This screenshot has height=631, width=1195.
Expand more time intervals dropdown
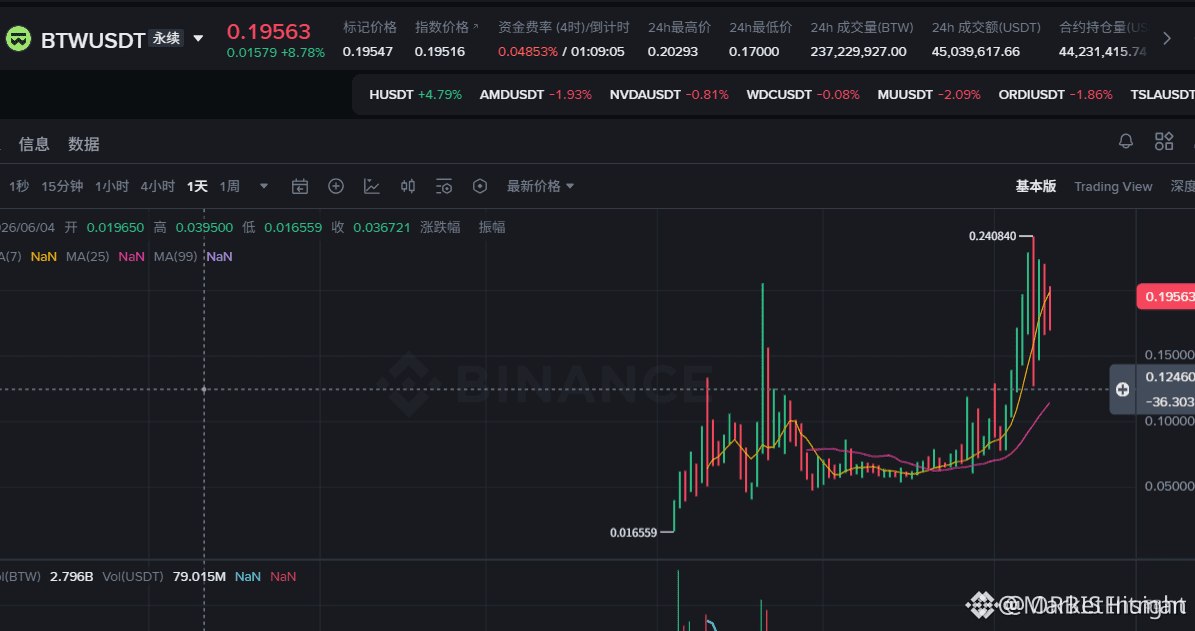264,186
